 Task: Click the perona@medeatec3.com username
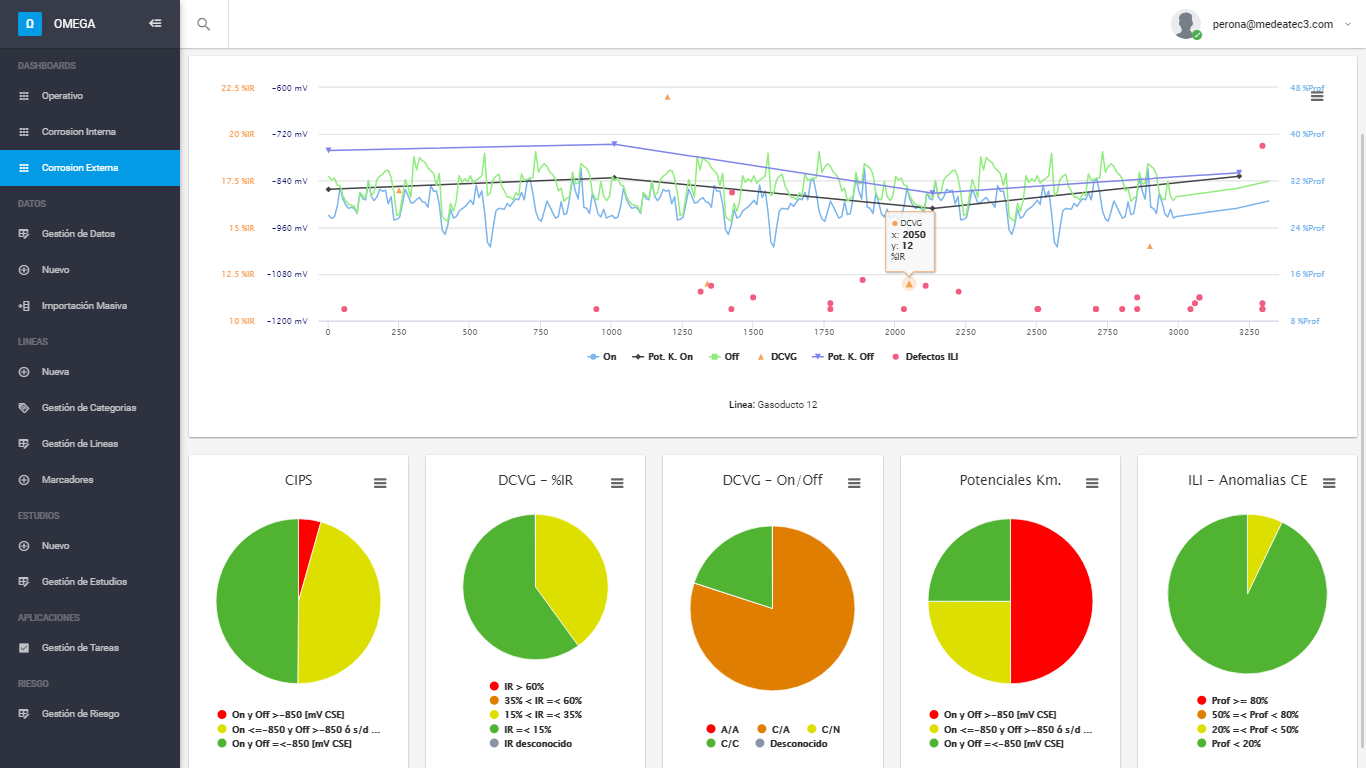click(x=1273, y=24)
